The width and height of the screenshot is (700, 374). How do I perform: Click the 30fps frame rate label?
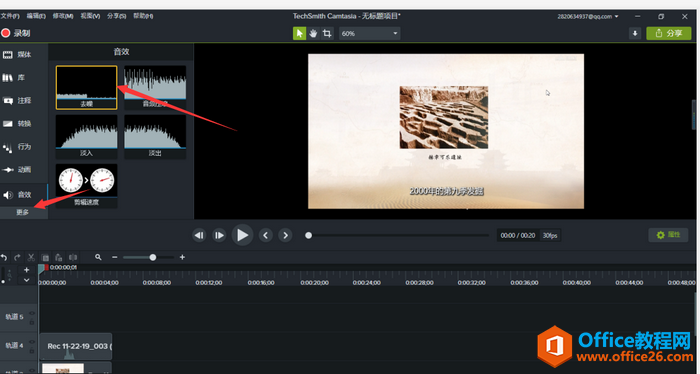550,236
